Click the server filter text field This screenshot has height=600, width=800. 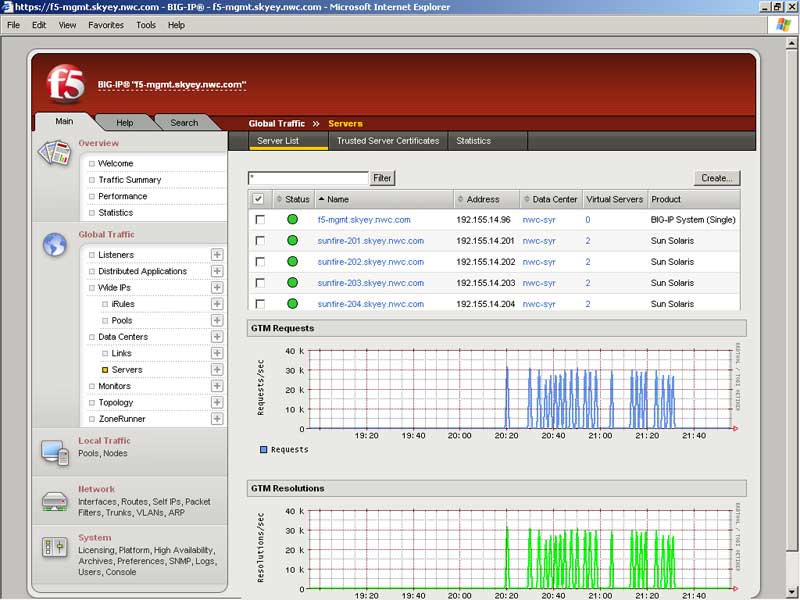coord(308,178)
